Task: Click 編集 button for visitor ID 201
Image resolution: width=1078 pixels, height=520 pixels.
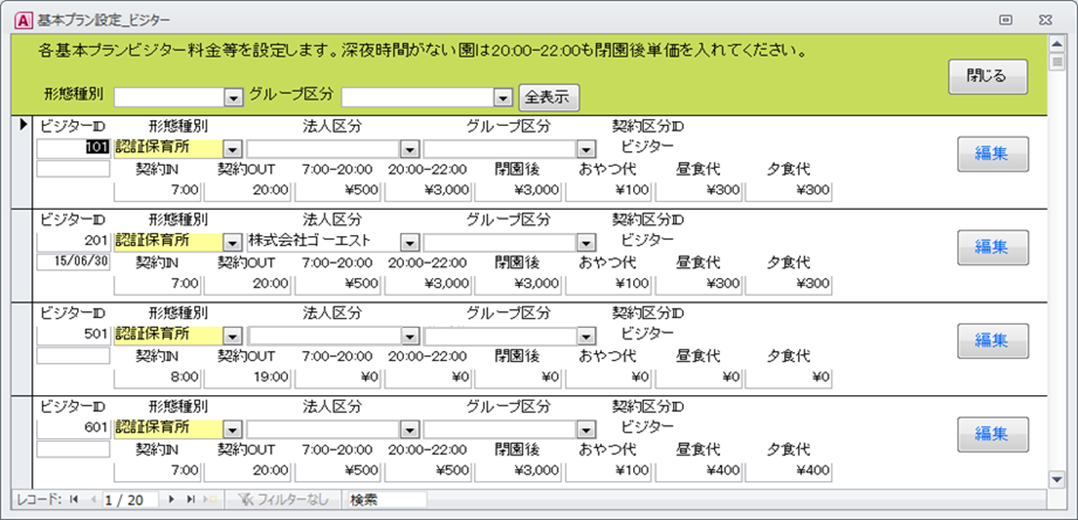Action: click(992, 247)
